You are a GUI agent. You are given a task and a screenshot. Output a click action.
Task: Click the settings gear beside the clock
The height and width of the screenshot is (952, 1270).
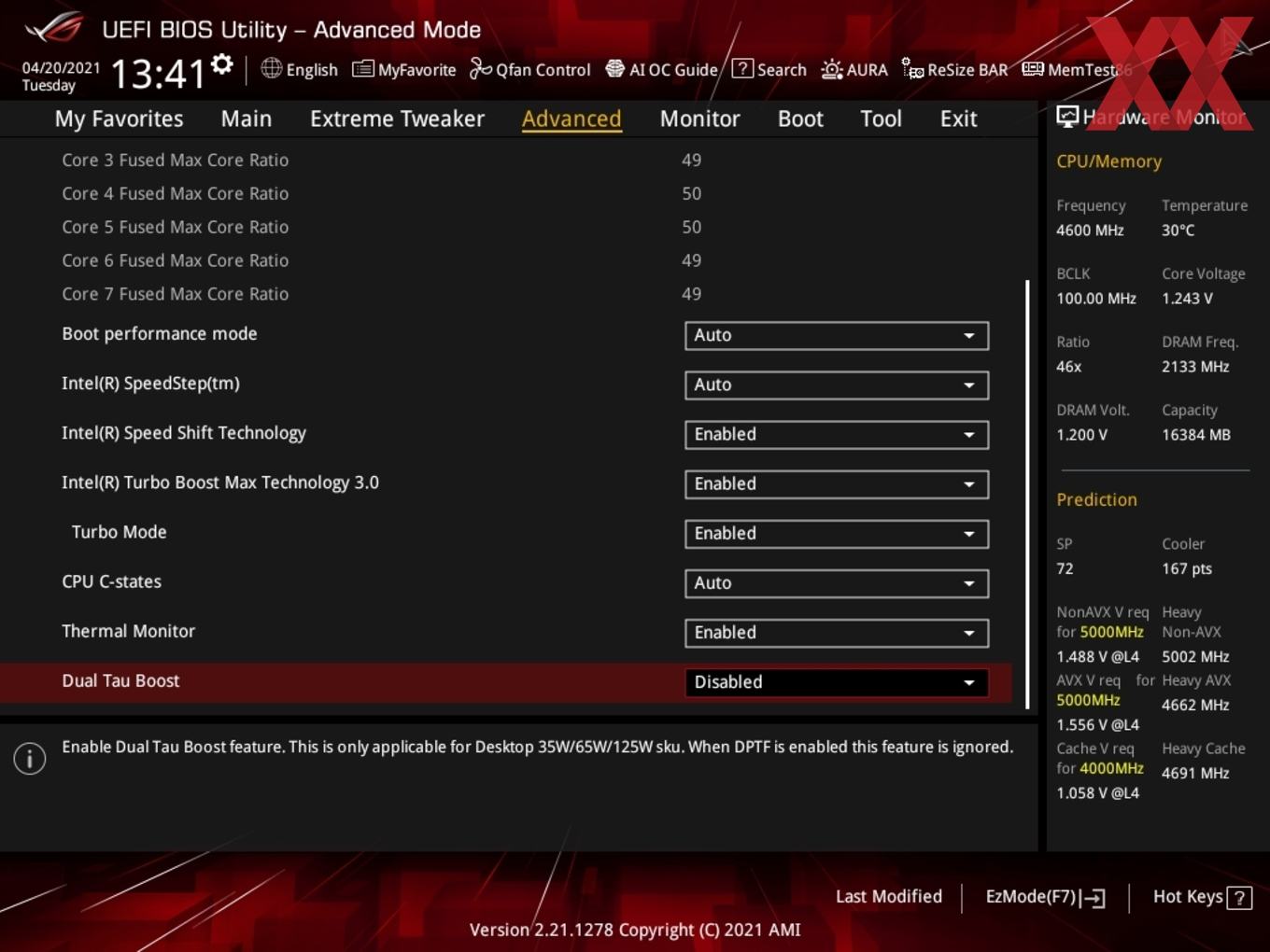point(222,64)
